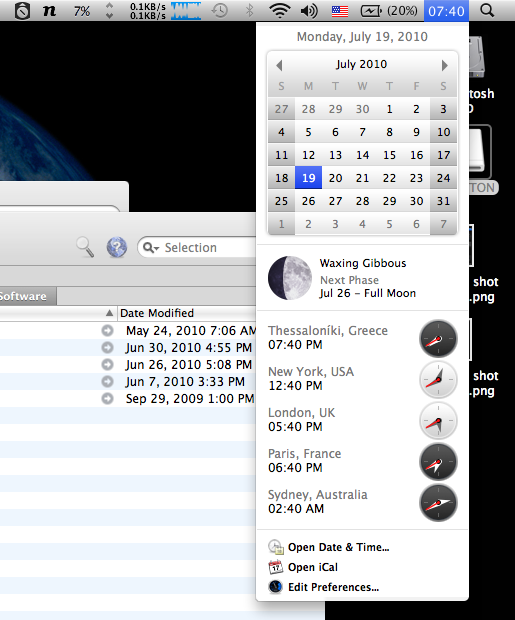Select today, July 19, in the calendar

click(x=309, y=178)
